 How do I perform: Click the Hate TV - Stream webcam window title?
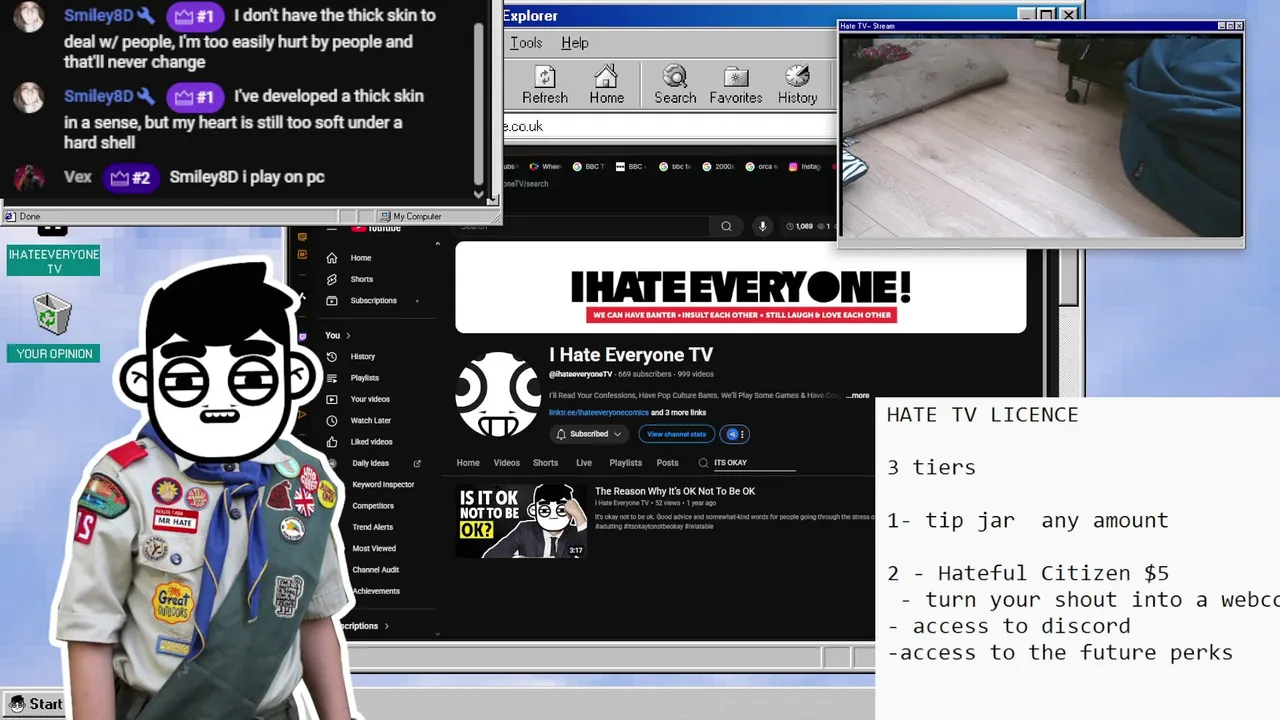867,26
